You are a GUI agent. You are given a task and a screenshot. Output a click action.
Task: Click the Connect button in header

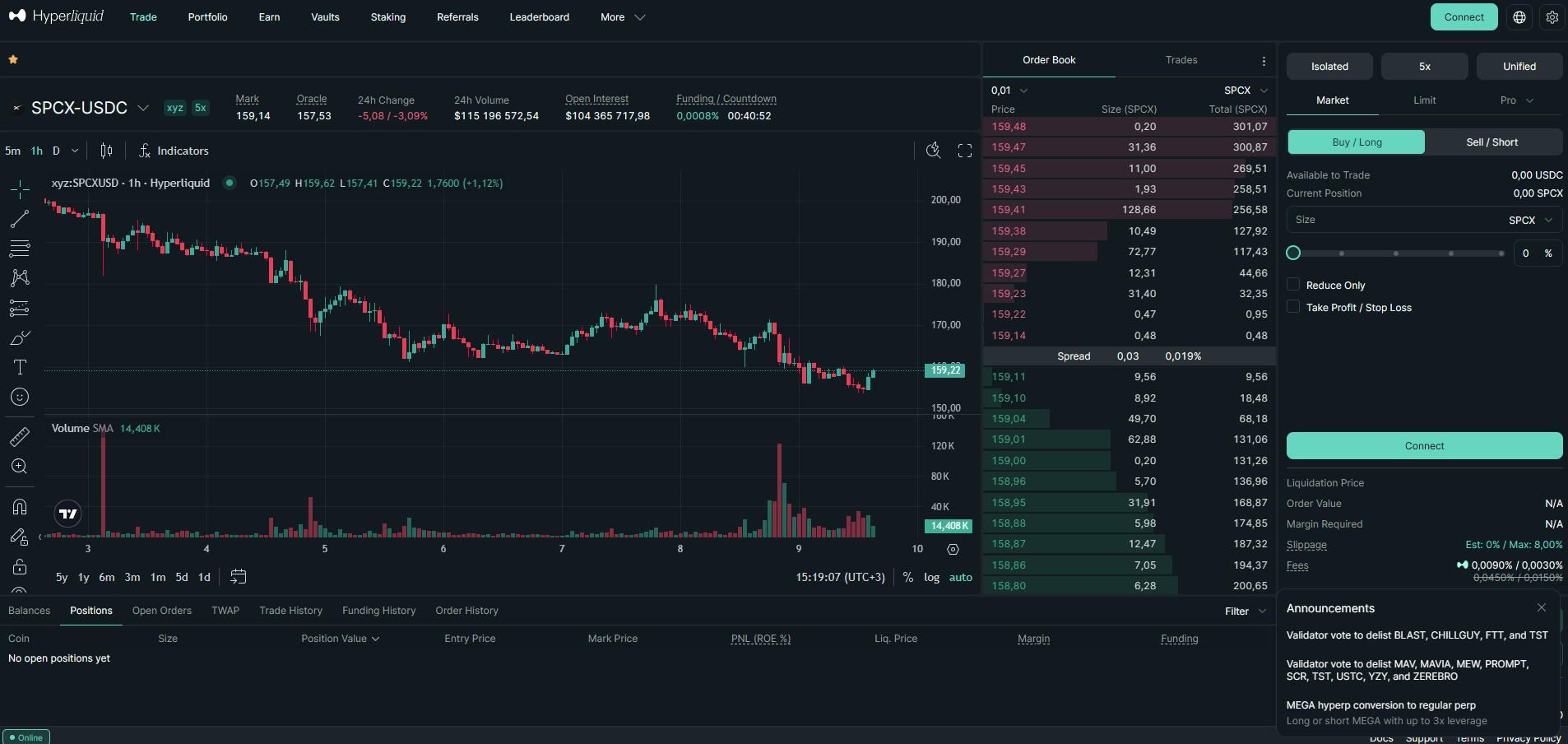tap(1464, 17)
